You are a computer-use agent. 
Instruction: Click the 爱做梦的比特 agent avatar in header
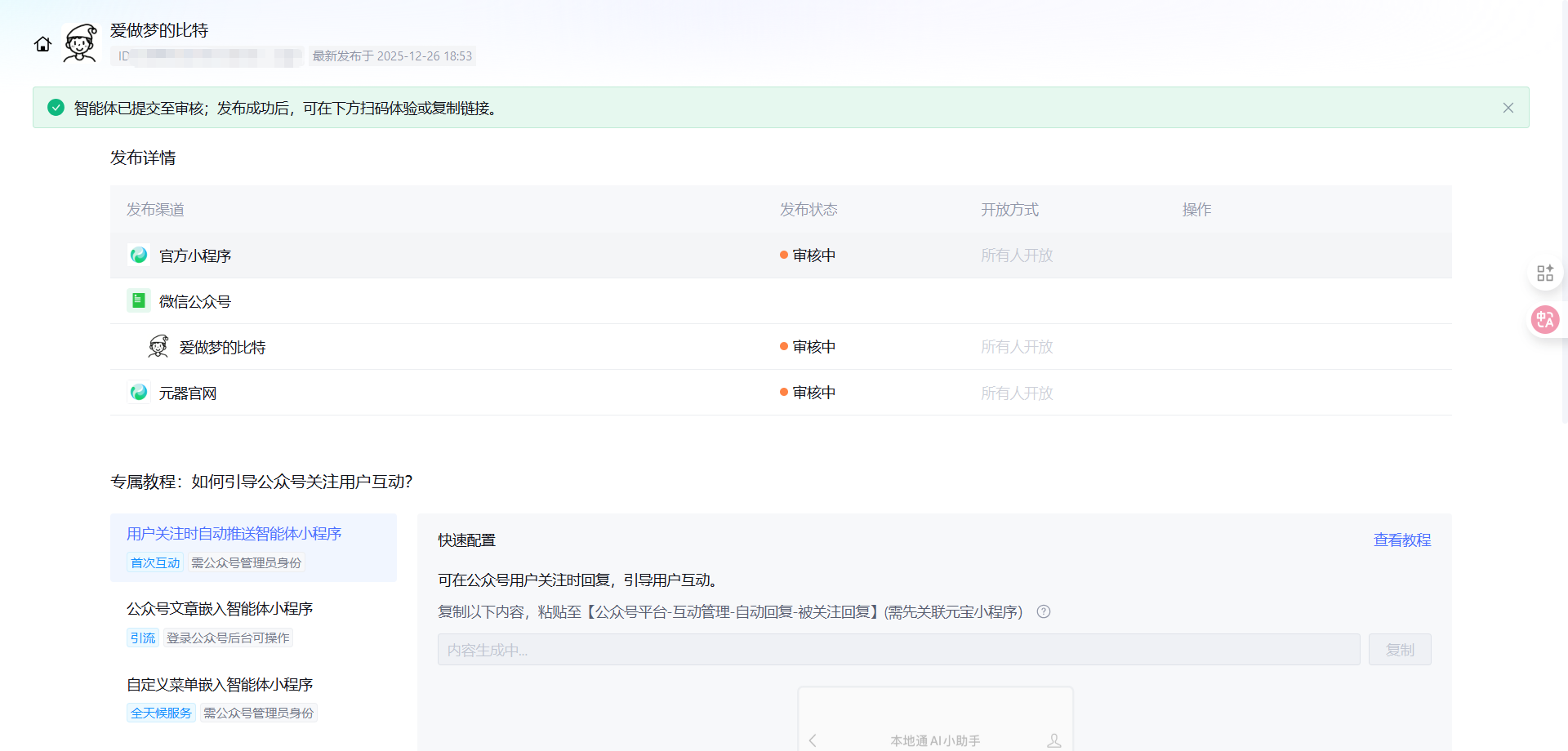coord(80,42)
